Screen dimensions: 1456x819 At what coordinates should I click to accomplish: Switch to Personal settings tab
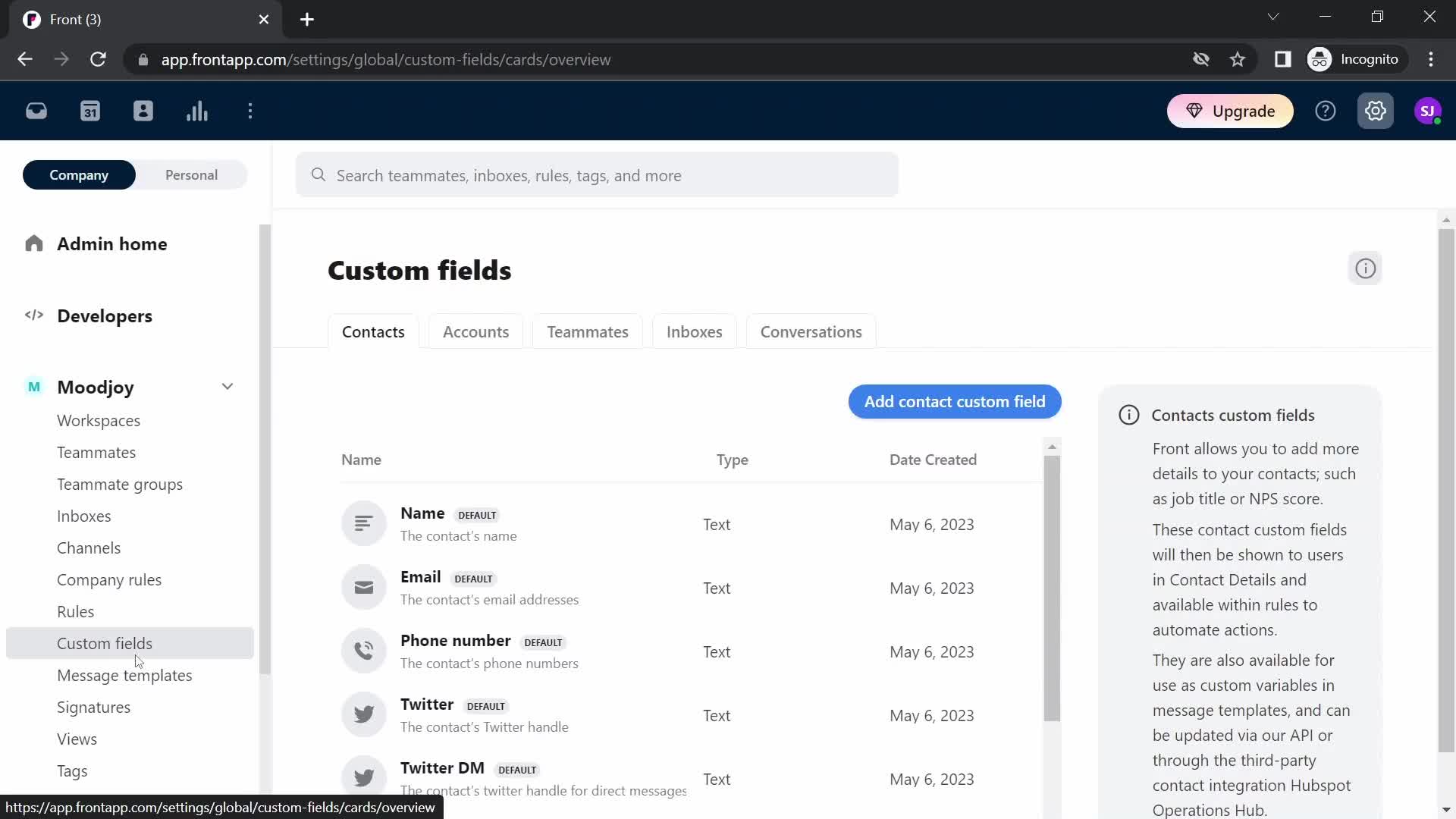pos(191,174)
